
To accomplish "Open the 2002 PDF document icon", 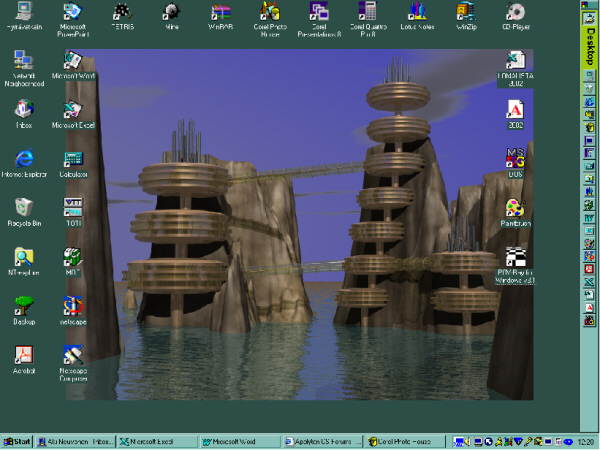I will point(515,114).
